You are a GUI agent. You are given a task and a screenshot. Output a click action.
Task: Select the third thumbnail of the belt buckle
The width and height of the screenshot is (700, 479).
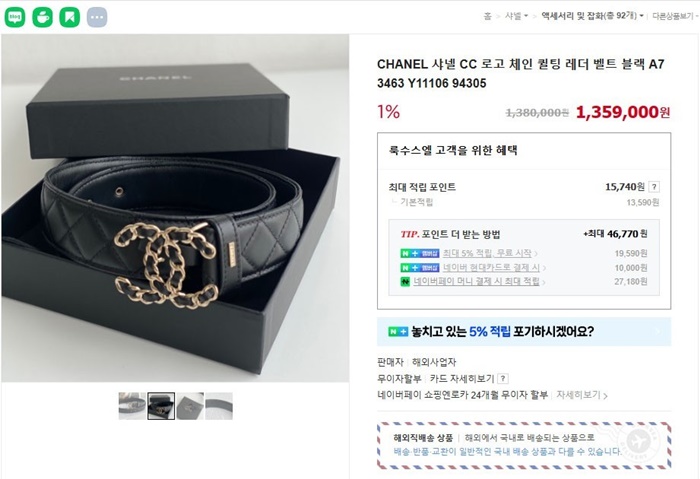coord(190,406)
